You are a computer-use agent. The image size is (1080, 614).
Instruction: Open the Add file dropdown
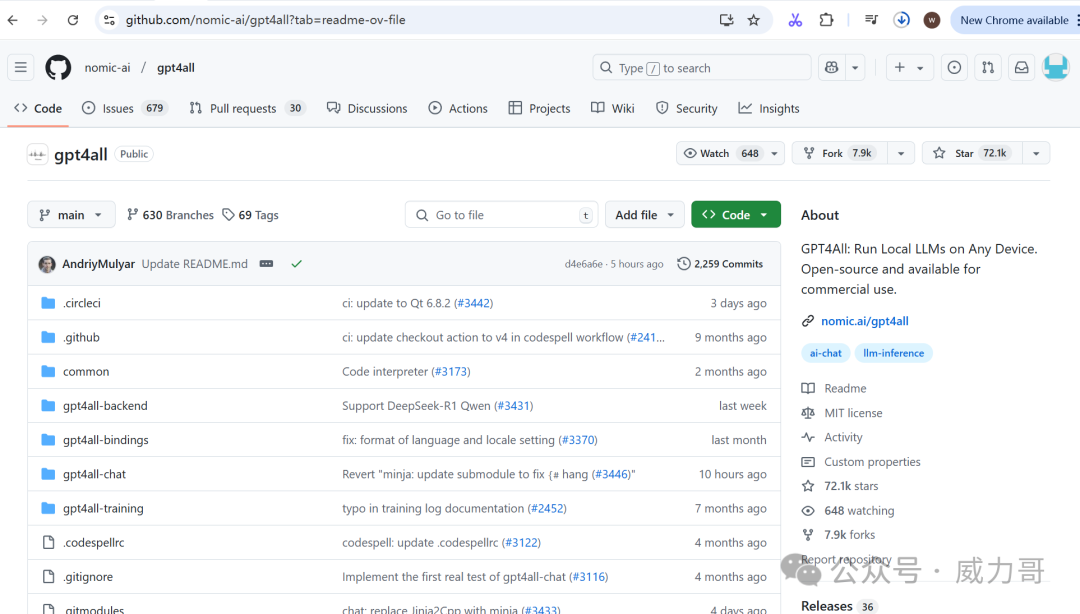[645, 215]
